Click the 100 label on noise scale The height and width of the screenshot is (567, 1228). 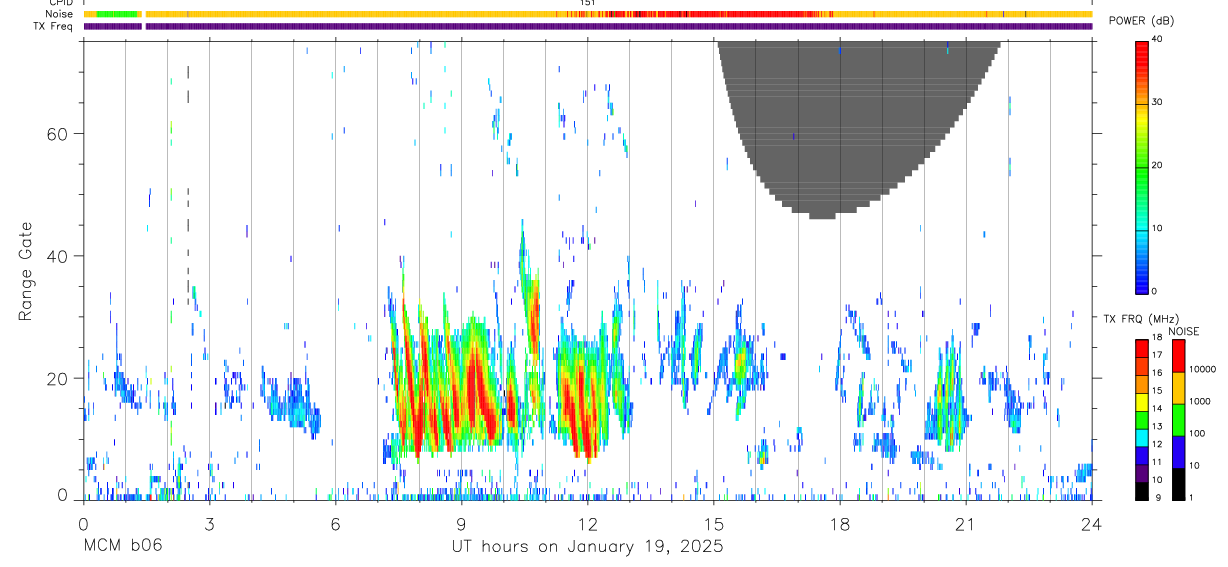1198,433
